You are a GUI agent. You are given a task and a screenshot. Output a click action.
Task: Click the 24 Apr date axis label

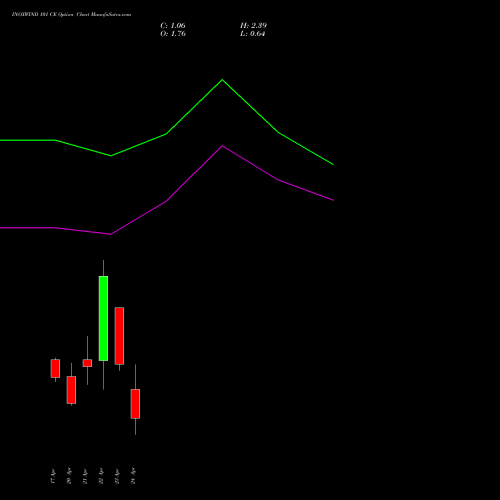(x=133, y=476)
